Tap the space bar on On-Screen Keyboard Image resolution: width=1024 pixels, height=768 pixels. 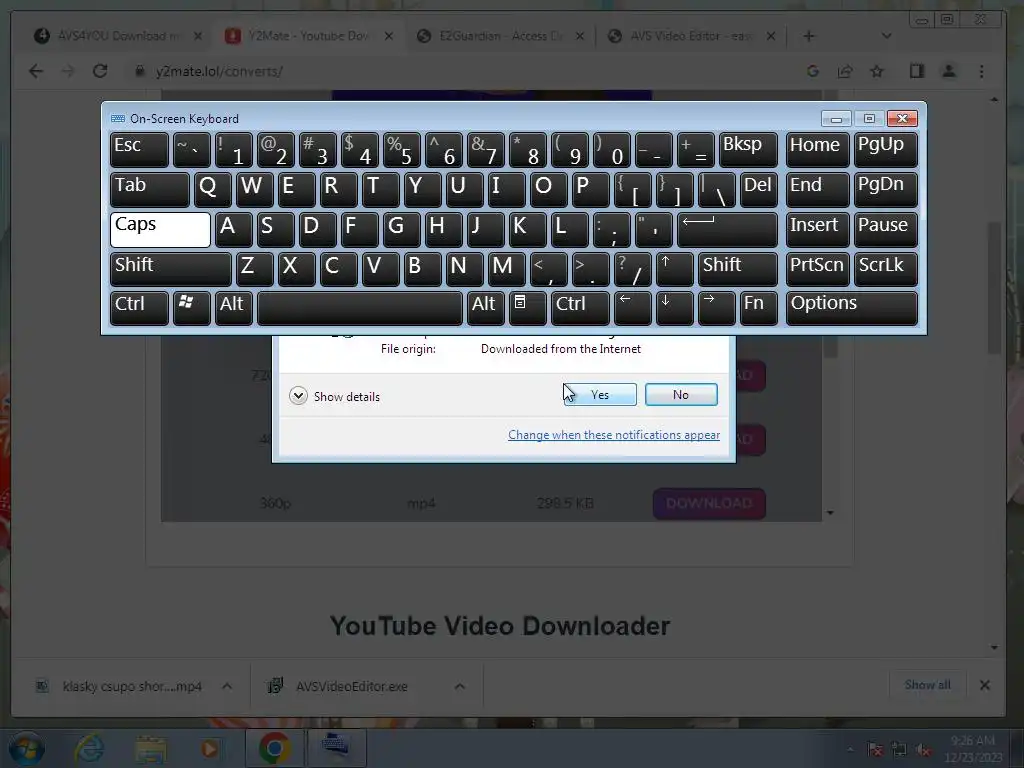(360, 308)
